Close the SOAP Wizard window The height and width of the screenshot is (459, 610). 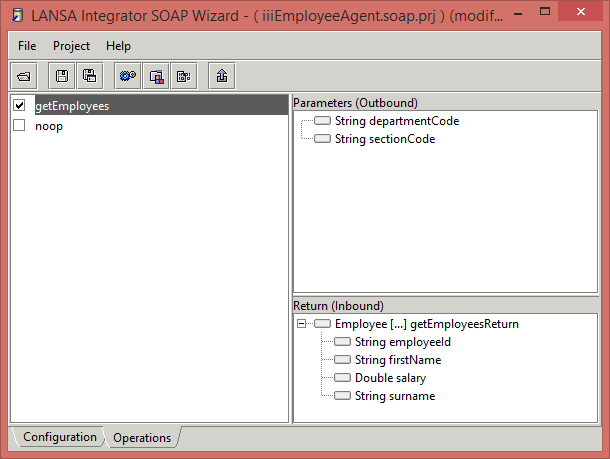pyautogui.click(x=580, y=12)
